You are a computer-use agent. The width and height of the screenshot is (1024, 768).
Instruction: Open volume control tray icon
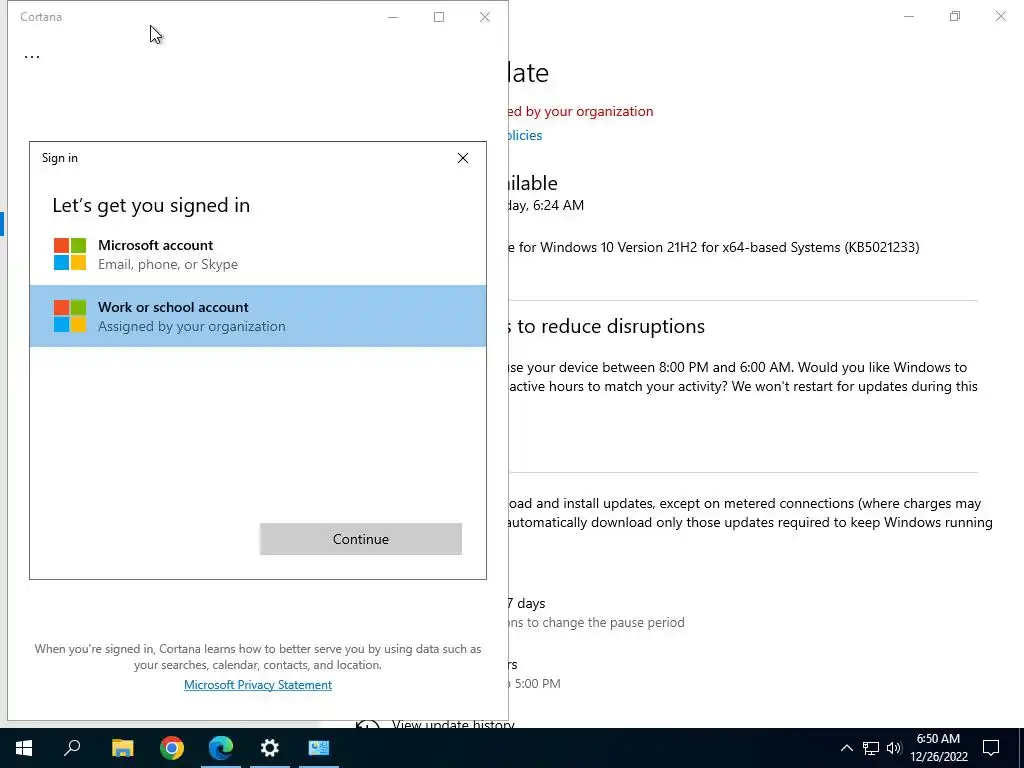coord(894,748)
